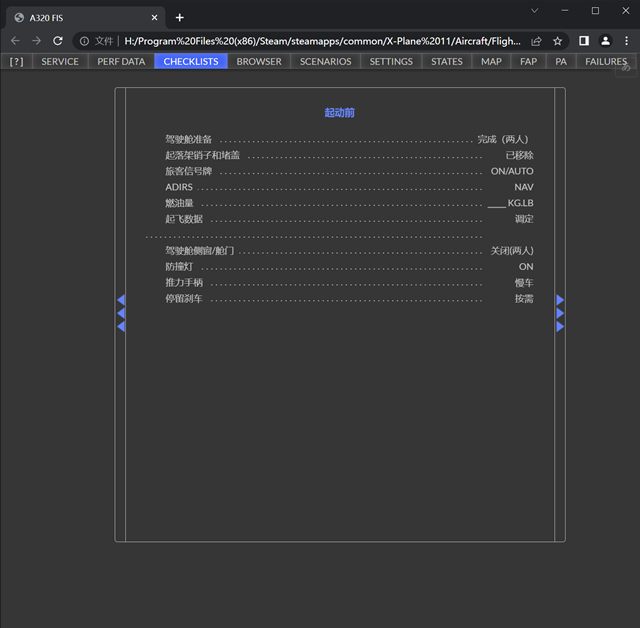Click the 已移除 value
Image resolution: width=640 pixels, height=628 pixels.
coord(520,155)
